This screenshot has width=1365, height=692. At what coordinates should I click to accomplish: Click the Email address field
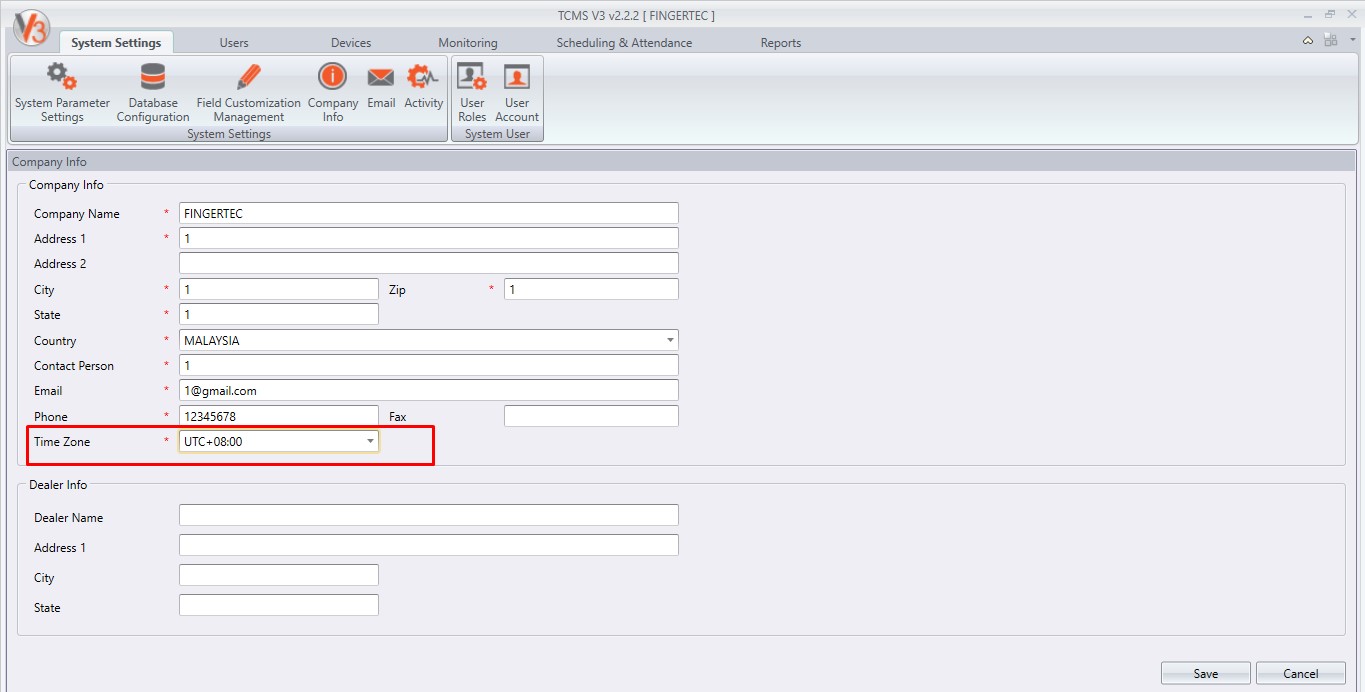tap(429, 390)
